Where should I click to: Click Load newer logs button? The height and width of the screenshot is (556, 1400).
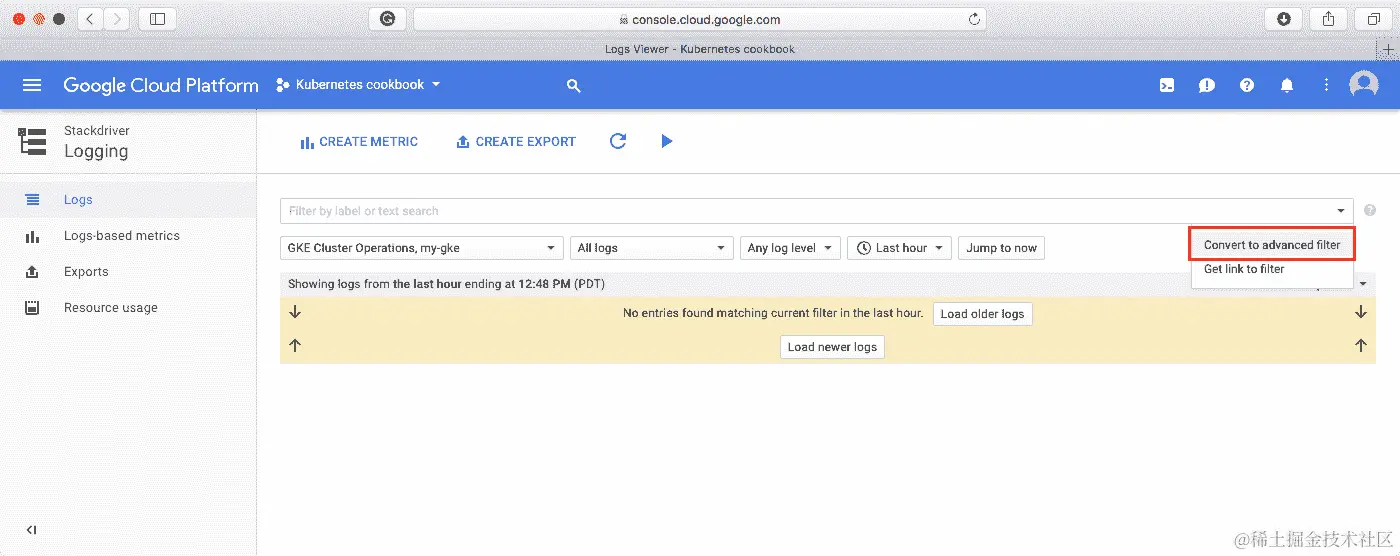(832, 347)
